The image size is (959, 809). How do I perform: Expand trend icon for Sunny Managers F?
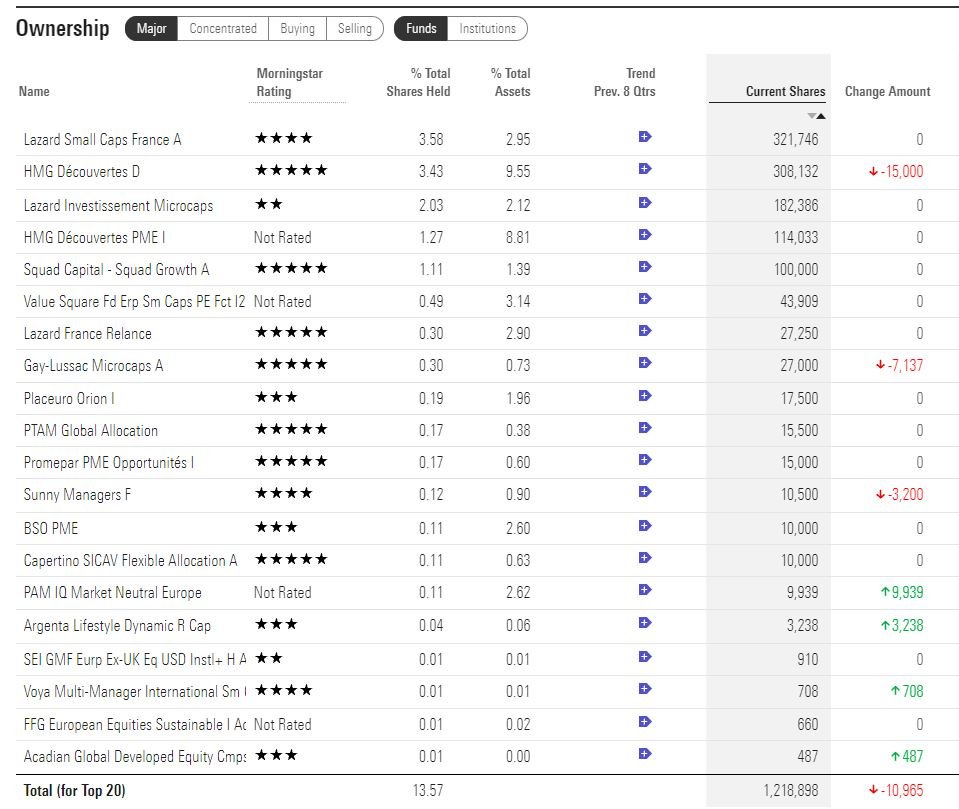pos(645,492)
